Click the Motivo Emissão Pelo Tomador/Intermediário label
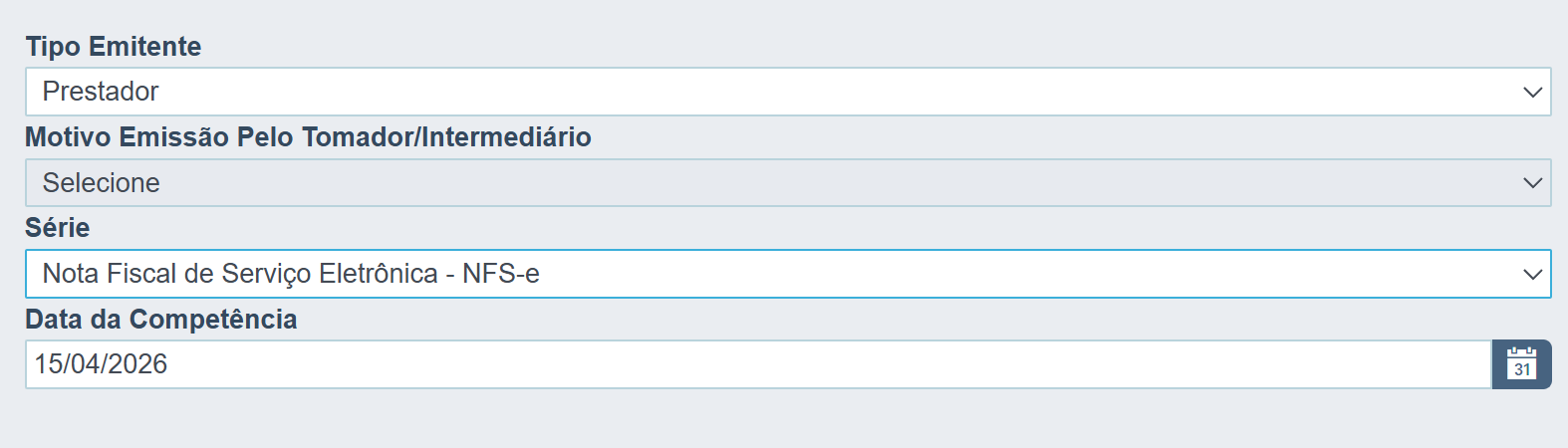Image resolution: width=1568 pixels, height=448 pixels. click(308, 137)
